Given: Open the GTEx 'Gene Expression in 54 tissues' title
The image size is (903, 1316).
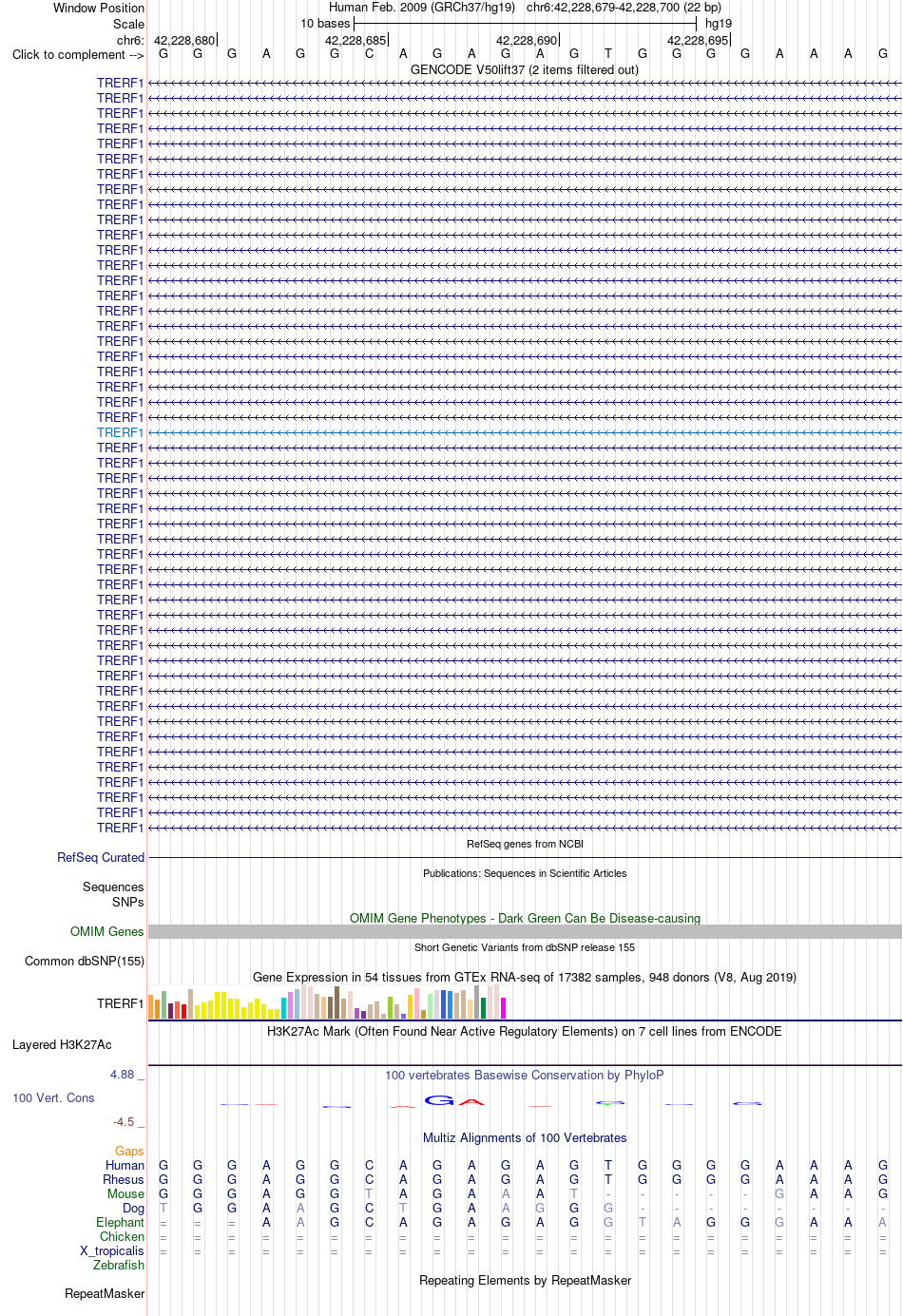Looking at the screenshot, I should (x=525, y=977).
